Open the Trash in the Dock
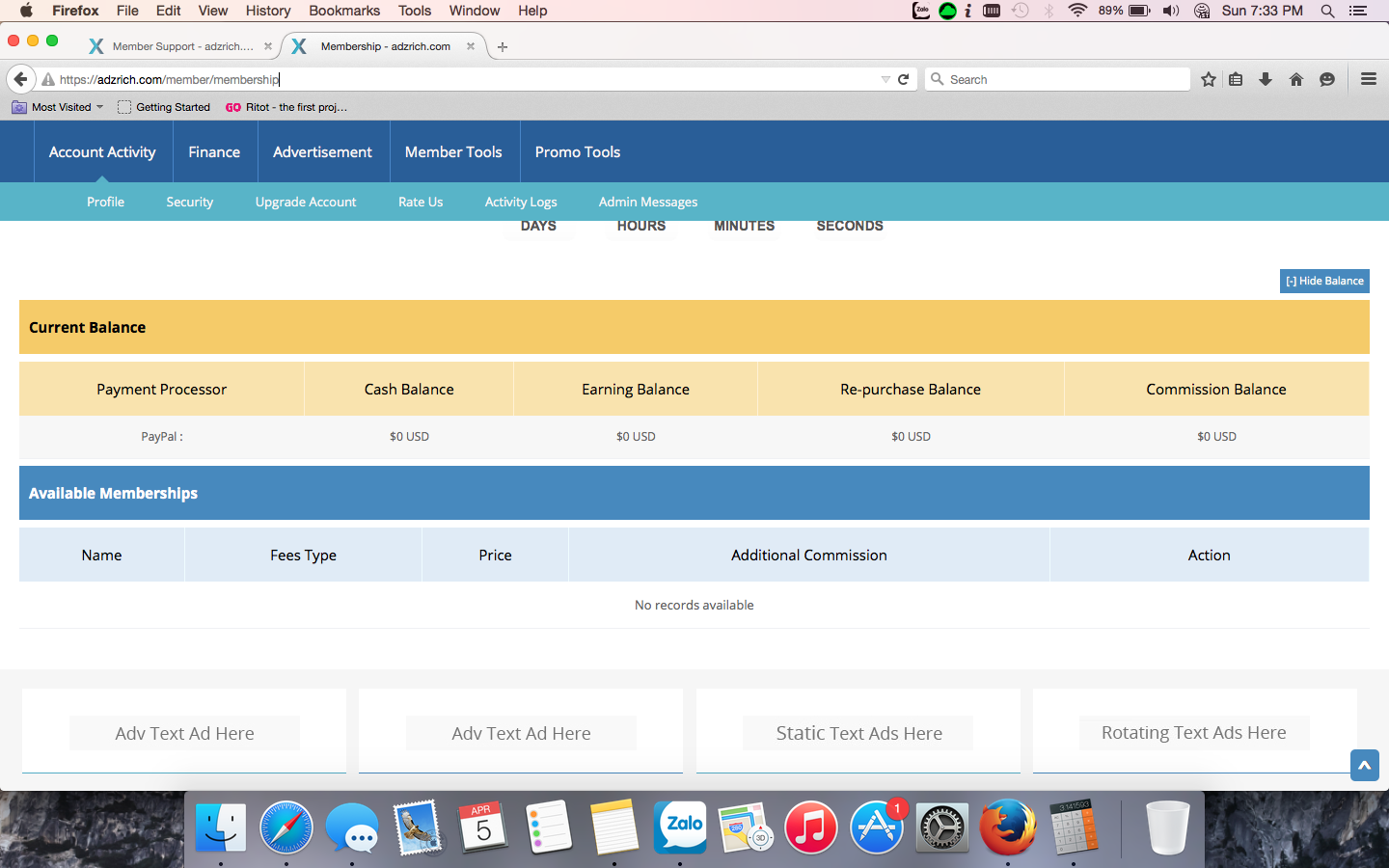1389x868 pixels. pyautogui.click(x=1167, y=827)
